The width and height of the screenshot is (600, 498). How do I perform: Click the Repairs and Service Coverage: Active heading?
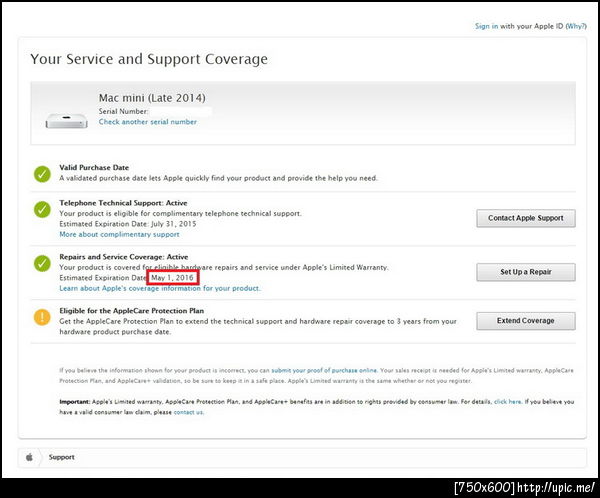point(124,257)
